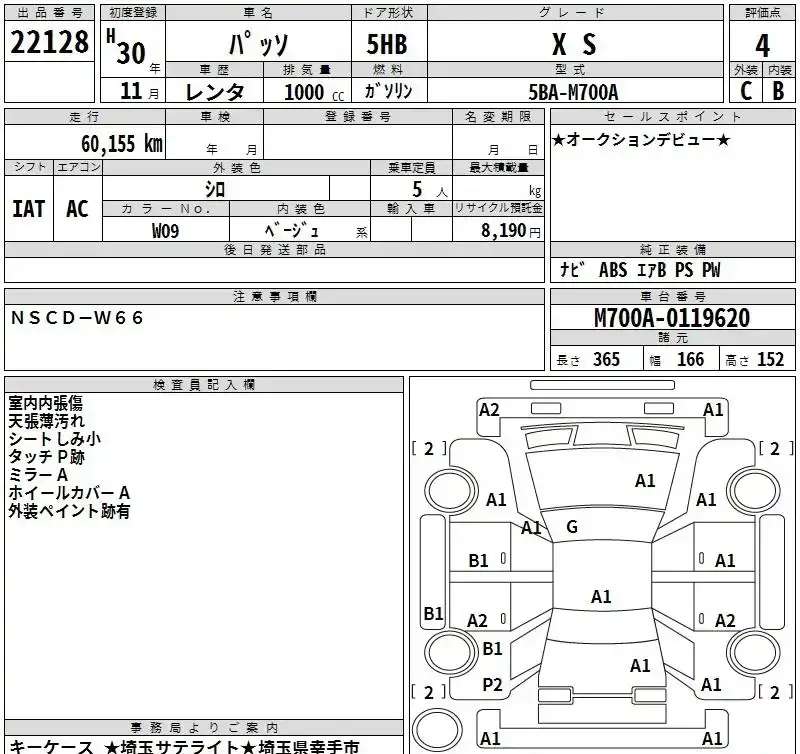The height and width of the screenshot is (754, 800).
Task: Click the エアB equipment entry
Action: pyautogui.click(x=652, y=270)
